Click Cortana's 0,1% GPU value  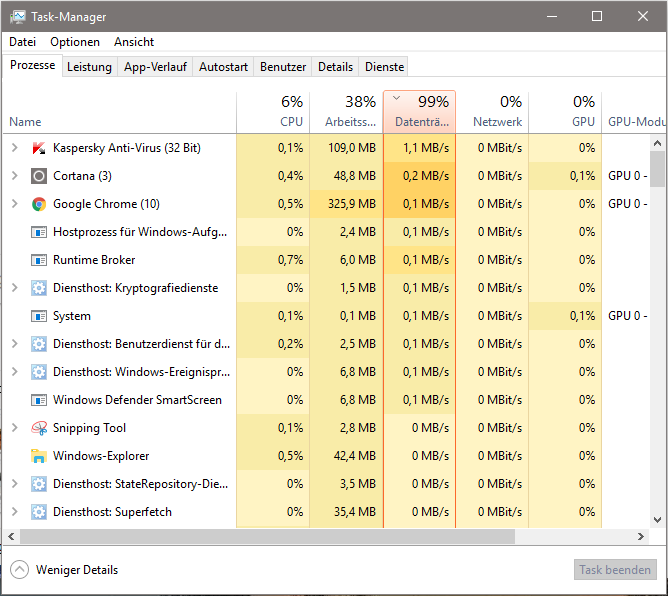pyautogui.click(x=582, y=176)
